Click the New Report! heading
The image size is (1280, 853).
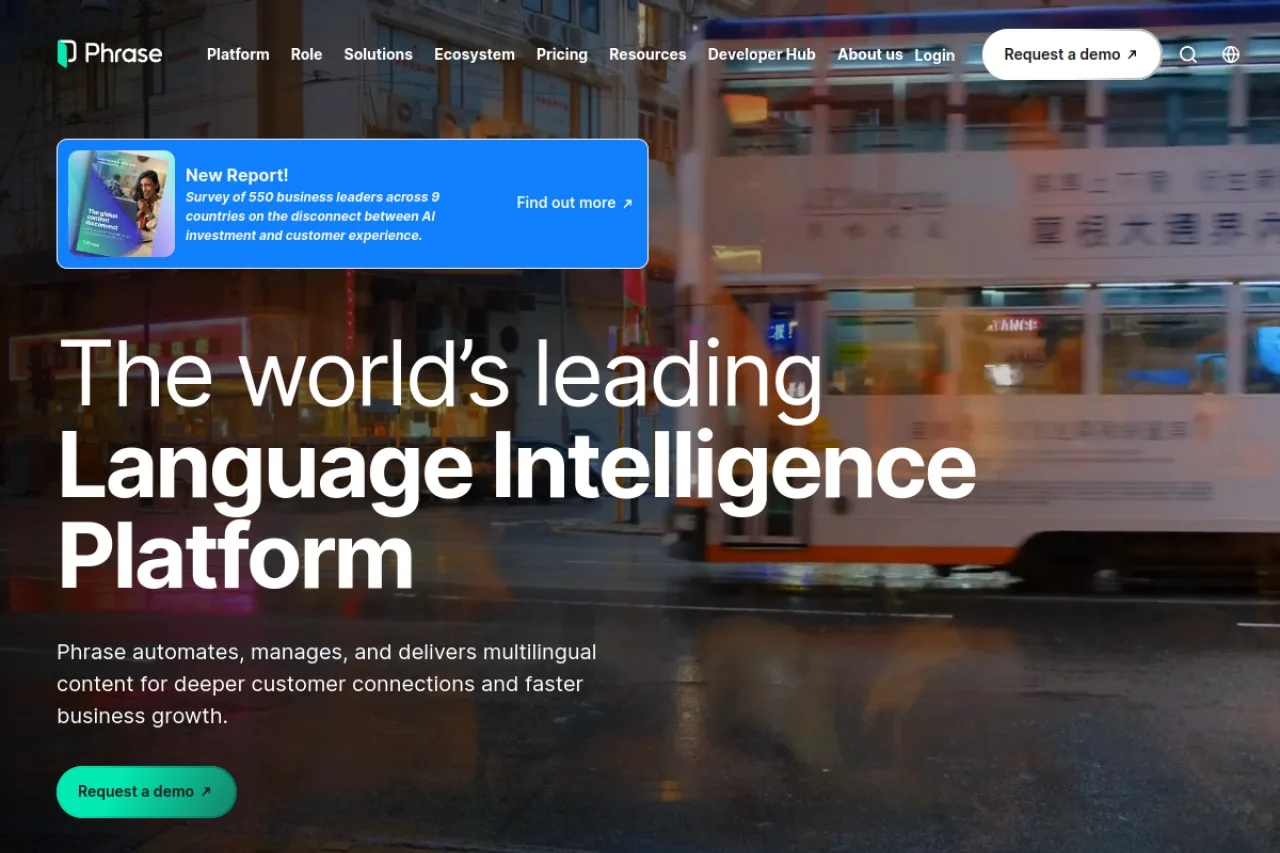pyautogui.click(x=237, y=175)
